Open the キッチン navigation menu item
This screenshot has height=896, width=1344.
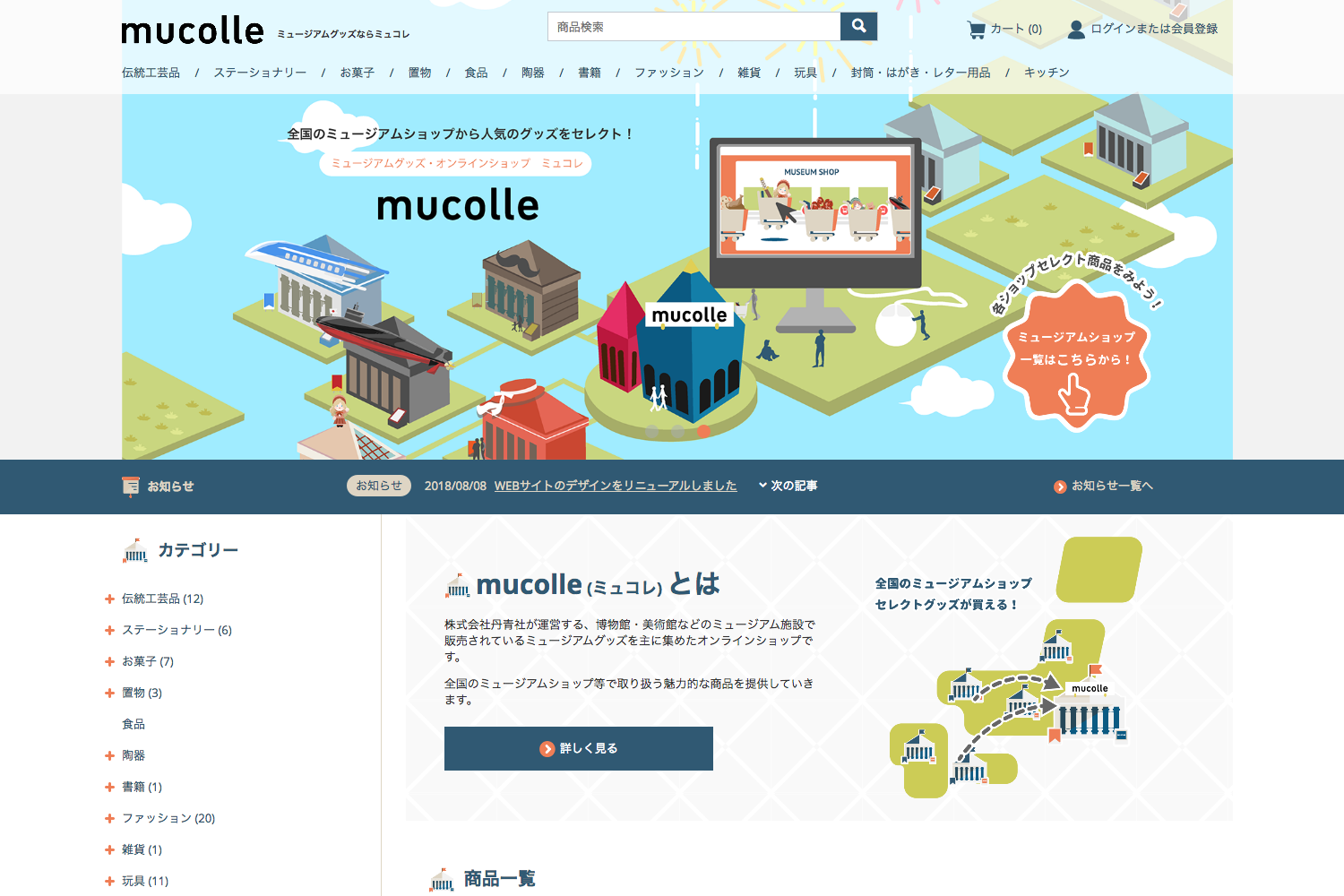click(1047, 73)
